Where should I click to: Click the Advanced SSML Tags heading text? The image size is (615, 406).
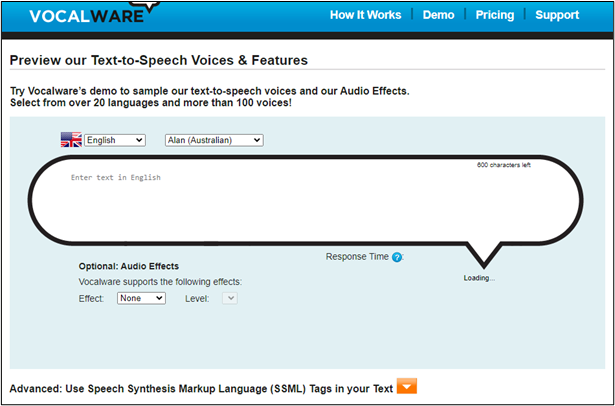pos(201,389)
